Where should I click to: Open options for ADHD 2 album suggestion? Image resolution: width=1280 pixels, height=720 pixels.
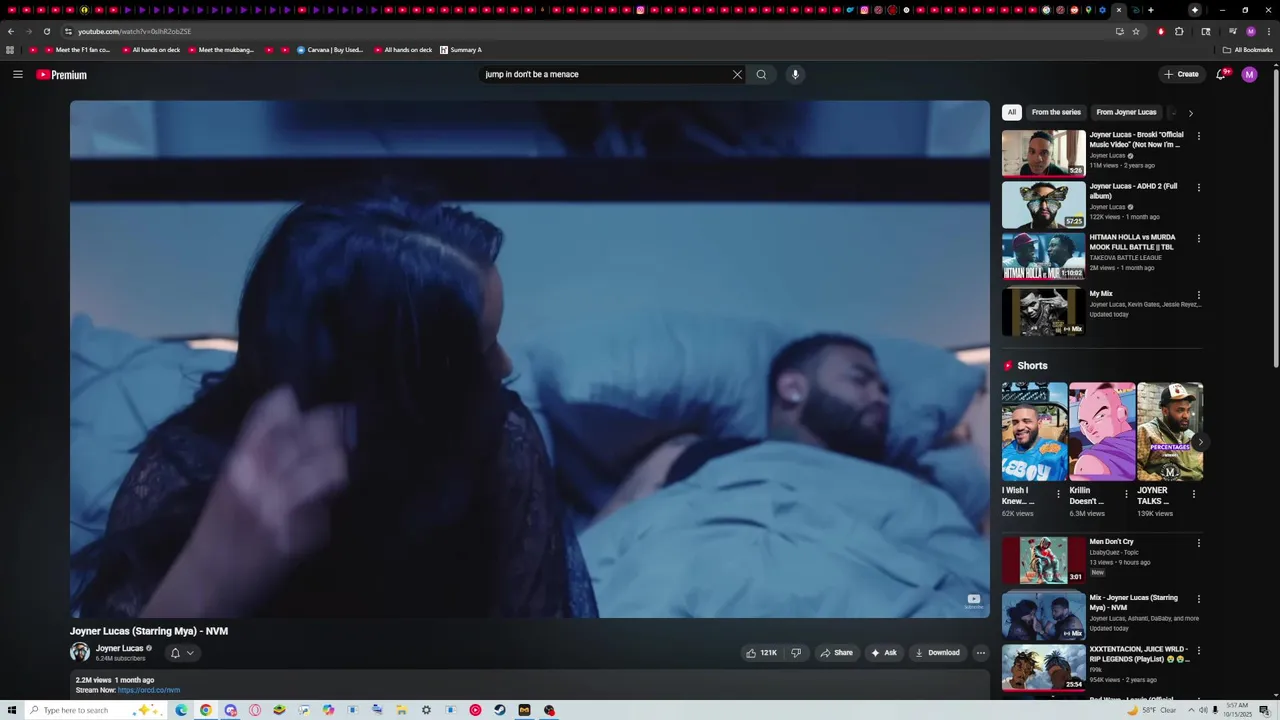1199,187
